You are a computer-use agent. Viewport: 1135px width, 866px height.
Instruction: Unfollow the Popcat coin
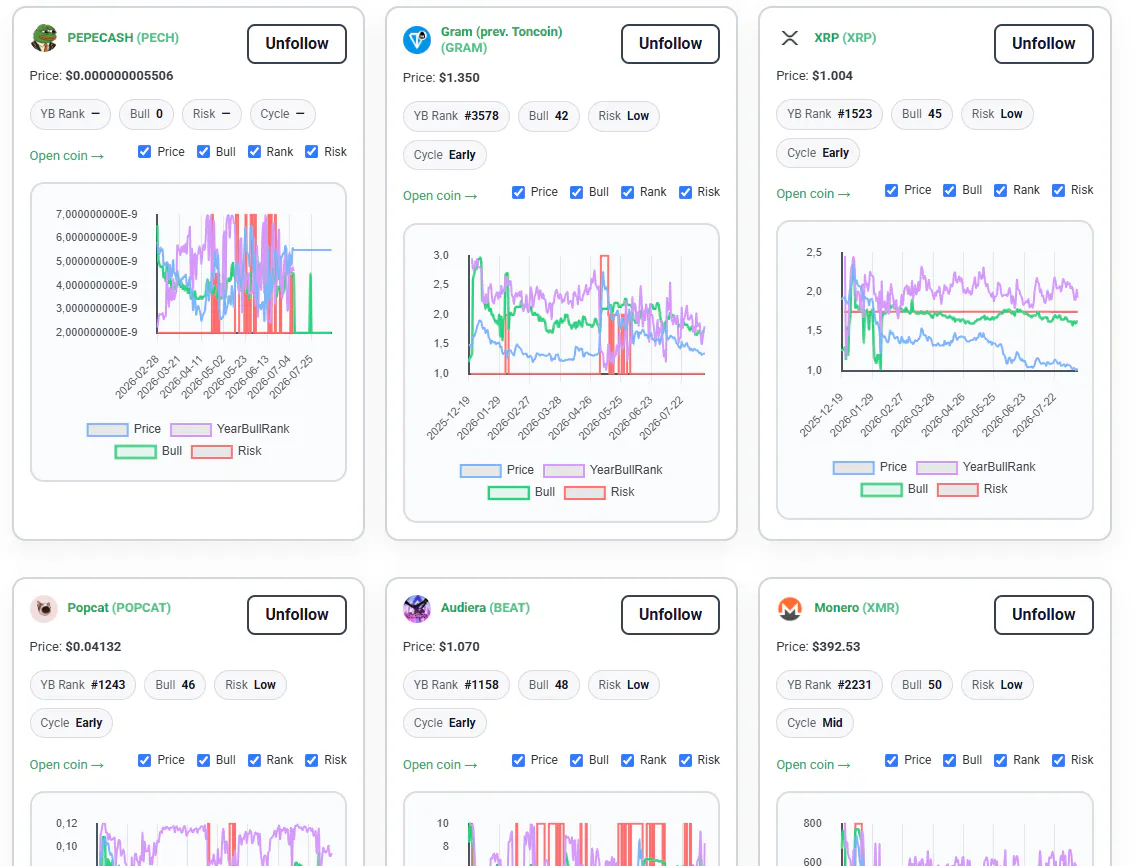pyautogui.click(x=297, y=615)
